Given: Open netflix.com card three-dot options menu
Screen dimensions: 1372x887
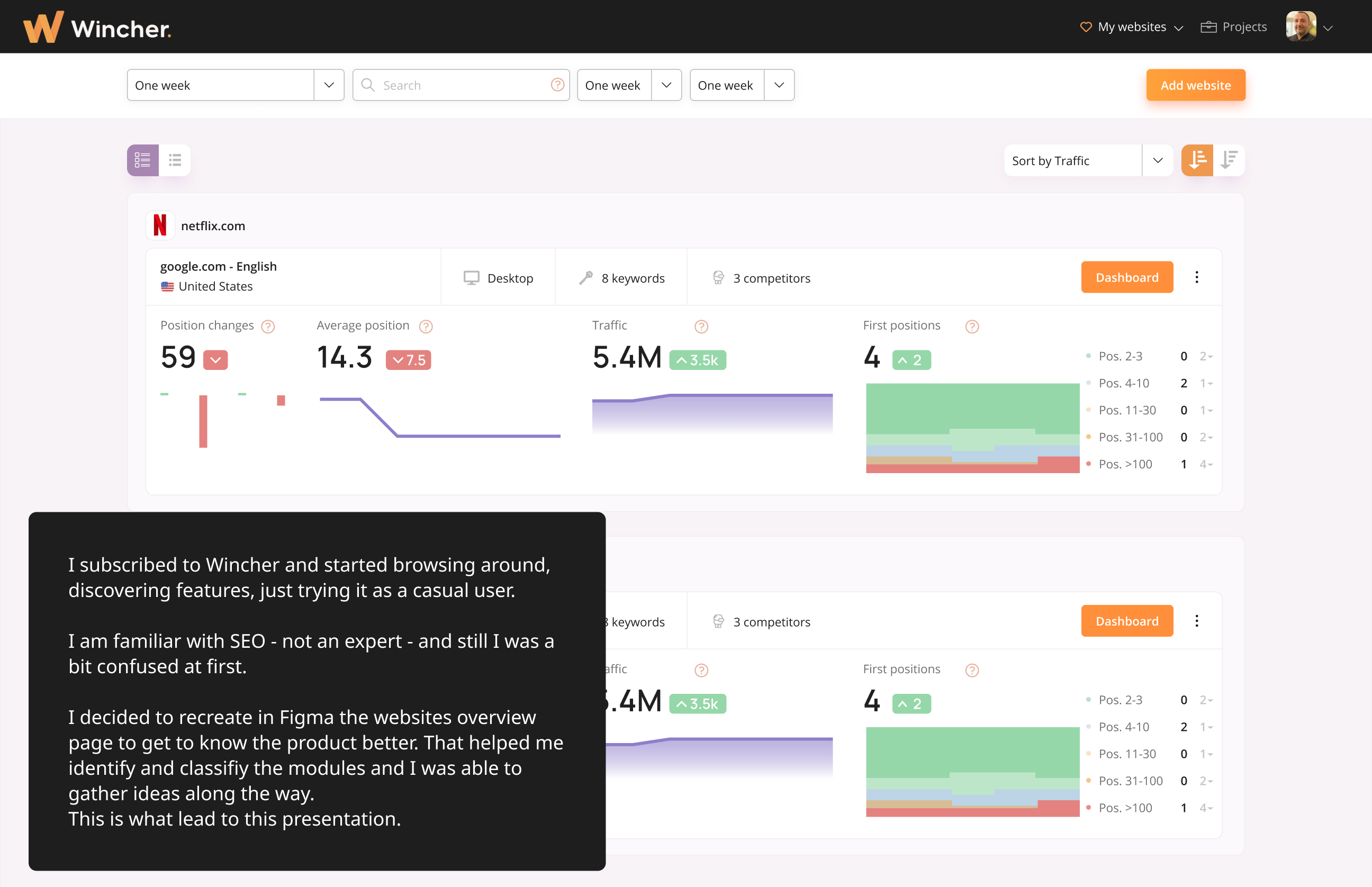Looking at the screenshot, I should click(1196, 278).
